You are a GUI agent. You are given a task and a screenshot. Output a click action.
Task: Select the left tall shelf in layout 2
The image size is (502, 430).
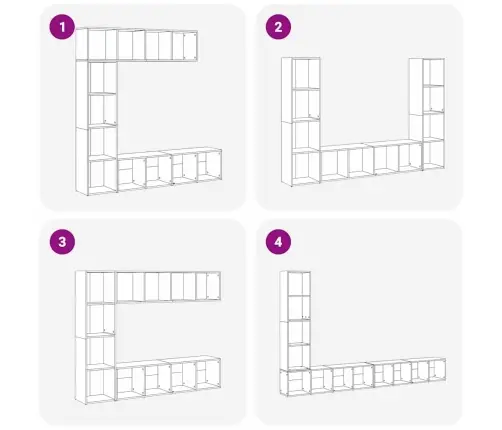click(x=301, y=122)
